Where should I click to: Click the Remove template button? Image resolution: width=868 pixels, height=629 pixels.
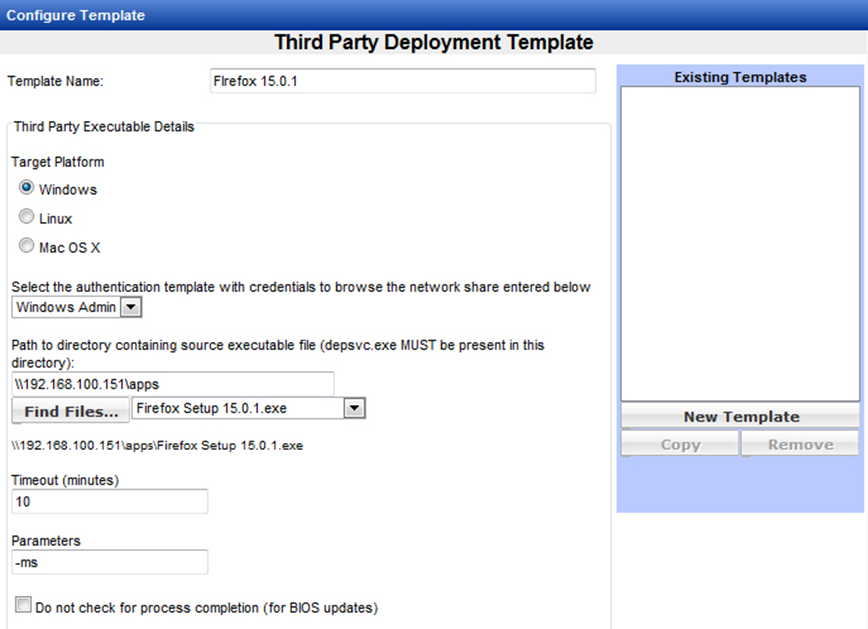pos(800,444)
